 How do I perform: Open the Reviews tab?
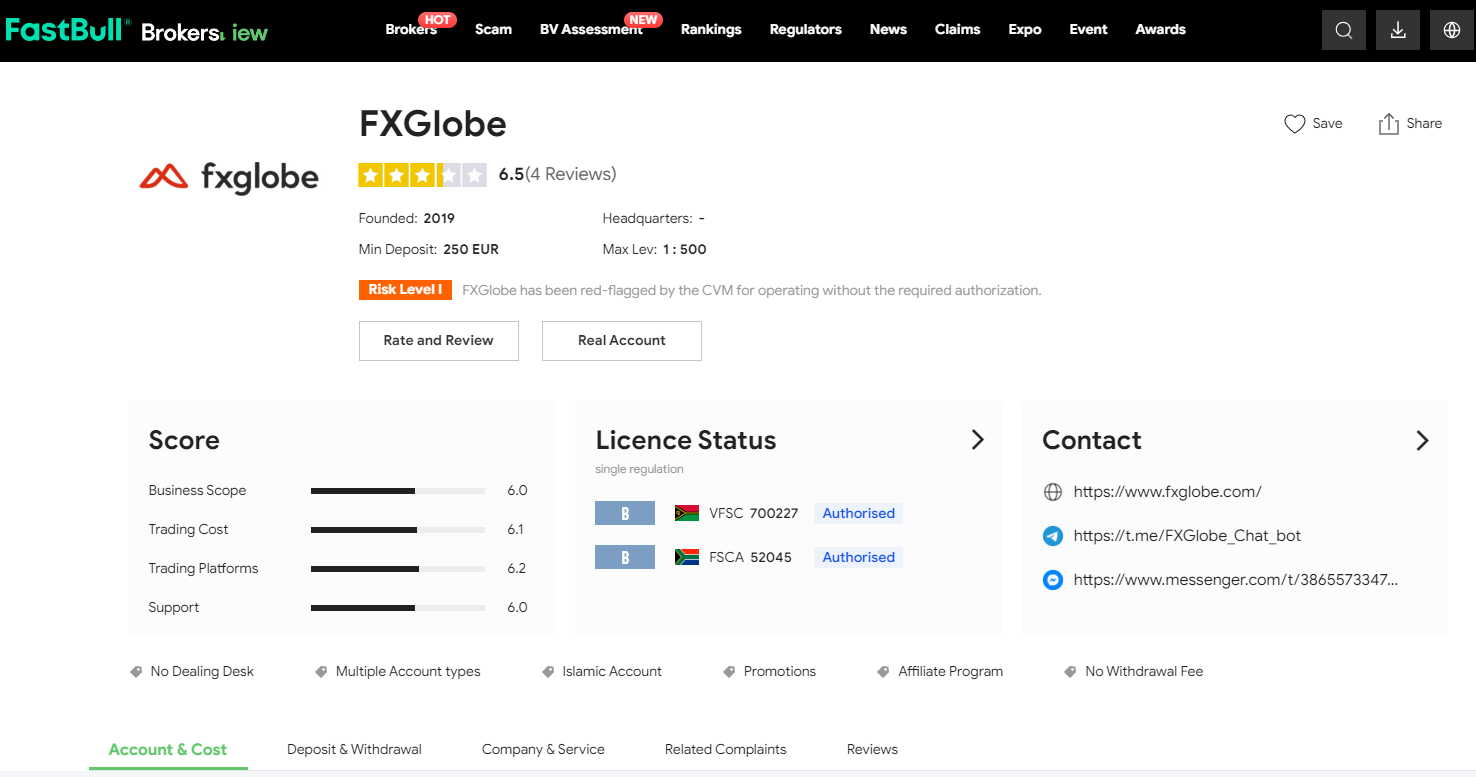(x=872, y=750)
